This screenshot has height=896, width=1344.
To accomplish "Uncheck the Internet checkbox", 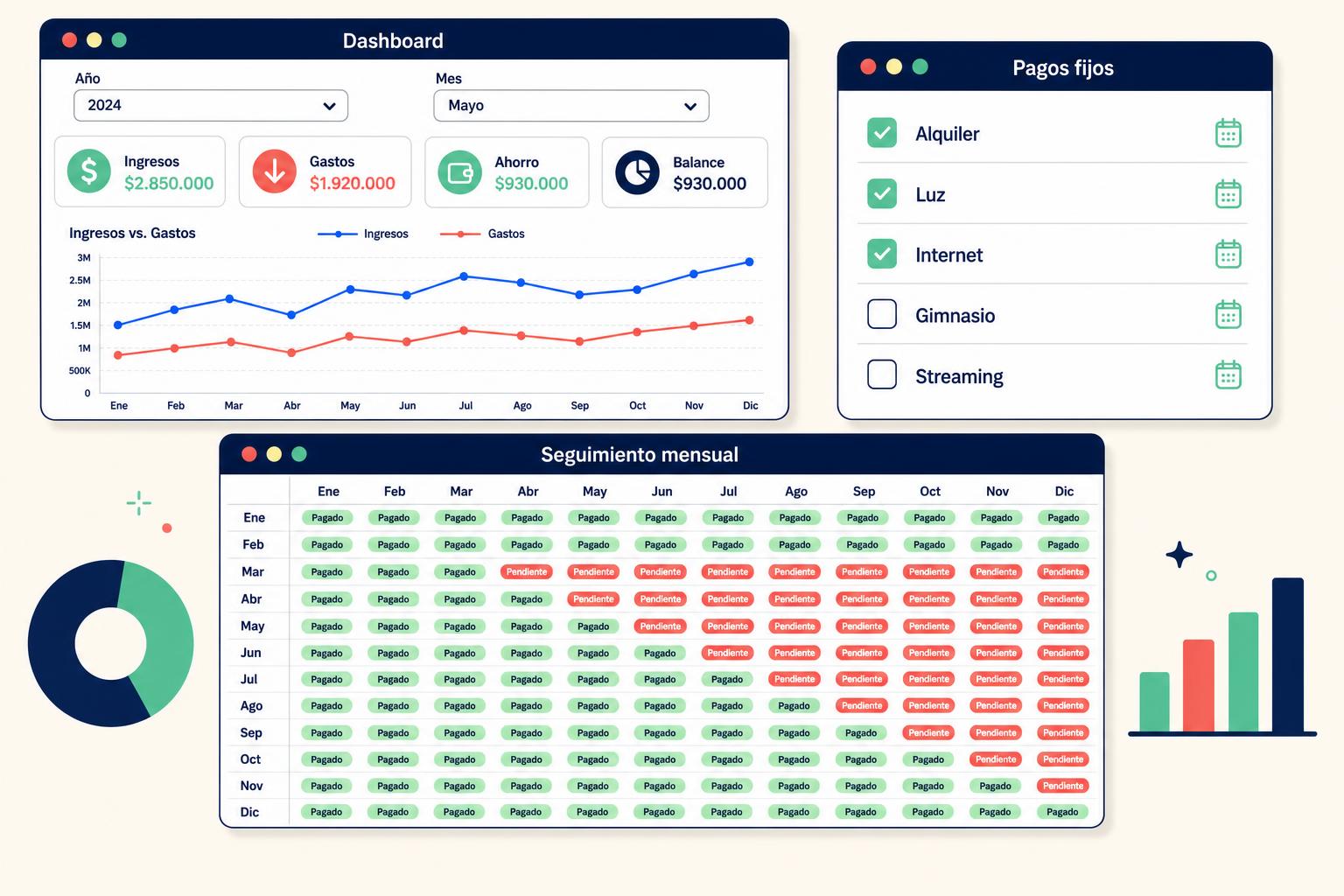I will tap(882, 254).
